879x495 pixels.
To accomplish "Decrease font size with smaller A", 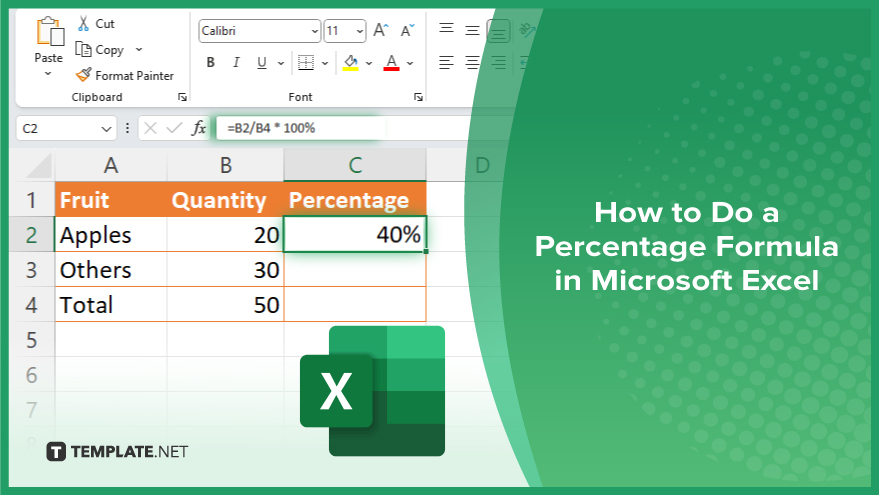I will (408, 30).
